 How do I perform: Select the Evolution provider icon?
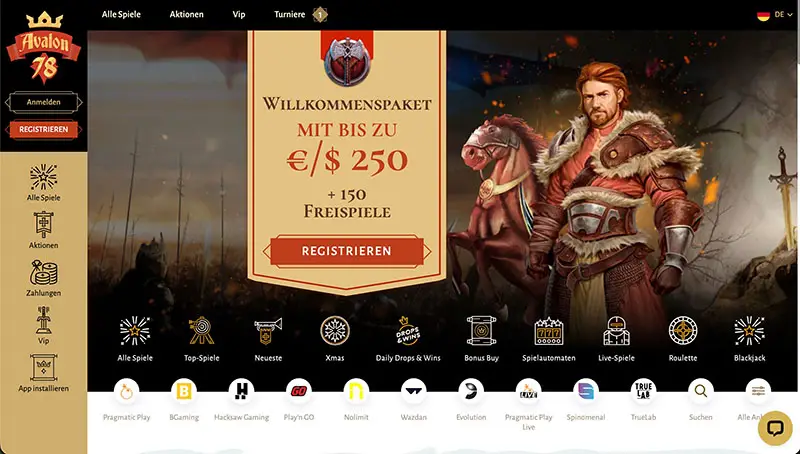471,391
